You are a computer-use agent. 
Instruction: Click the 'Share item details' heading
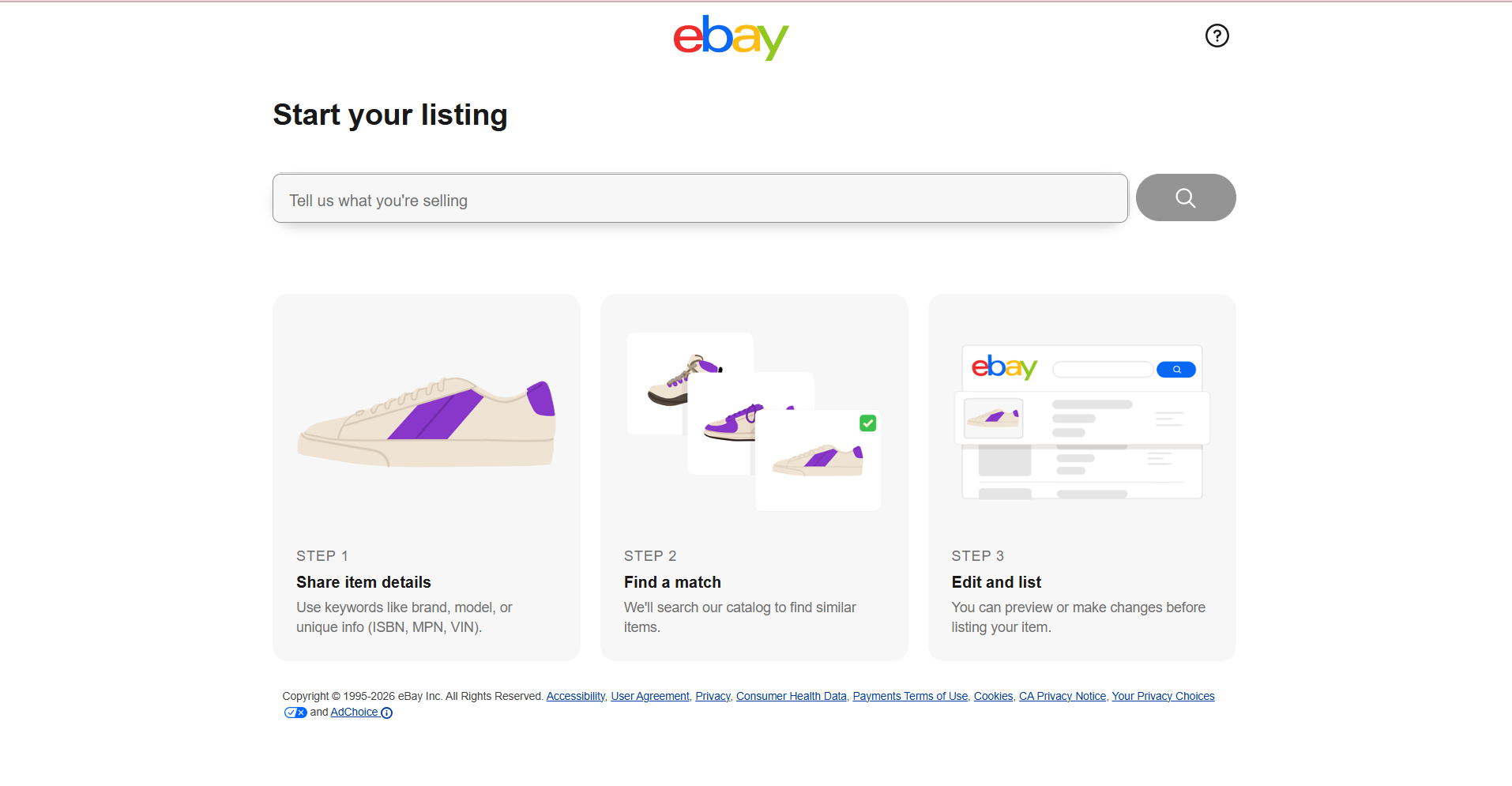click(363, 582)
